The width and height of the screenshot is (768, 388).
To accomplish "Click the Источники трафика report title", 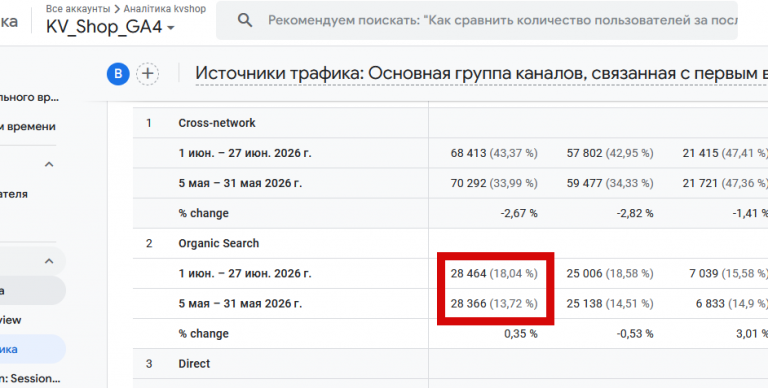I will click(481, 73).
